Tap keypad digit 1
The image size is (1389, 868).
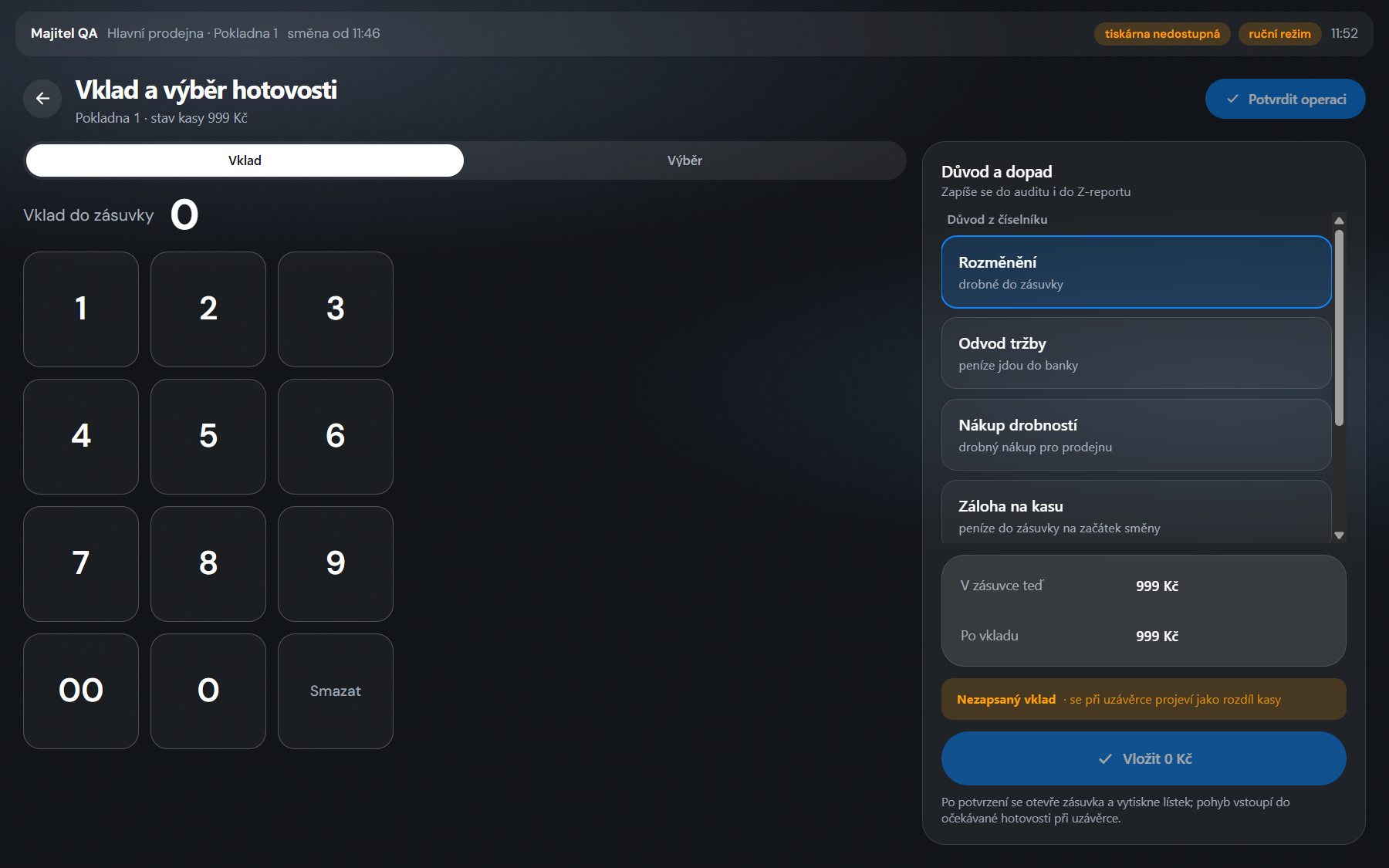point(81,309)
